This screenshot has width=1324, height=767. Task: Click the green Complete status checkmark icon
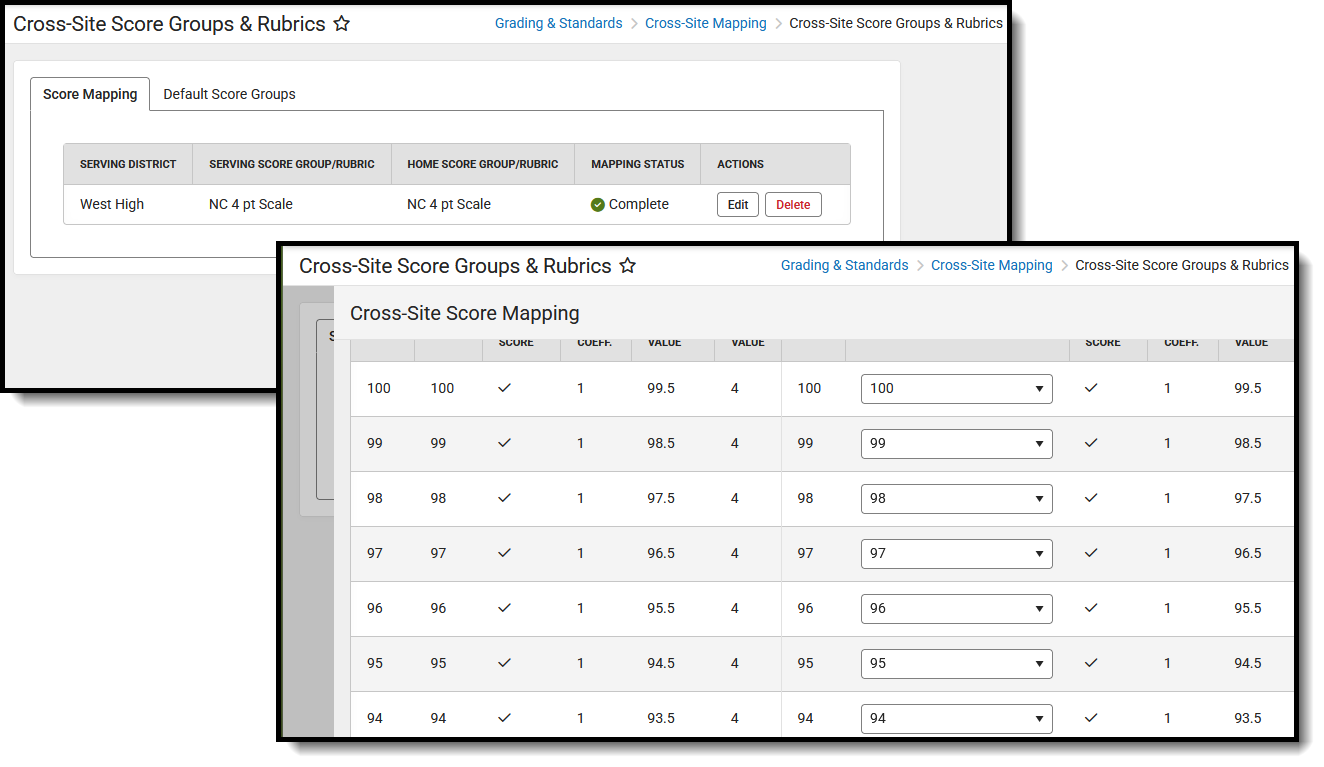[x=598, y=205]
